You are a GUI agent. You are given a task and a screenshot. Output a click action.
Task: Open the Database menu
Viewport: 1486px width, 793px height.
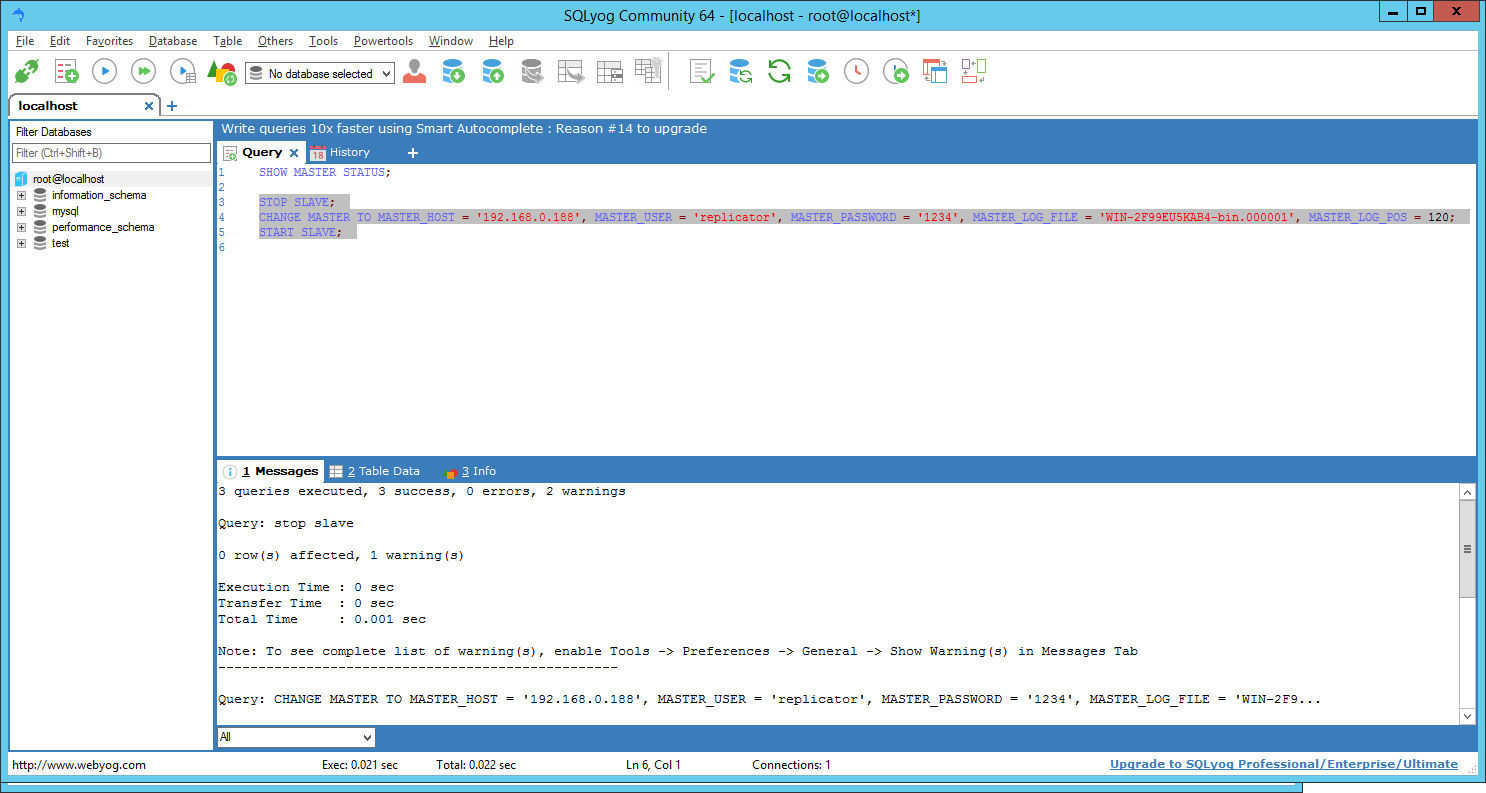173,41
